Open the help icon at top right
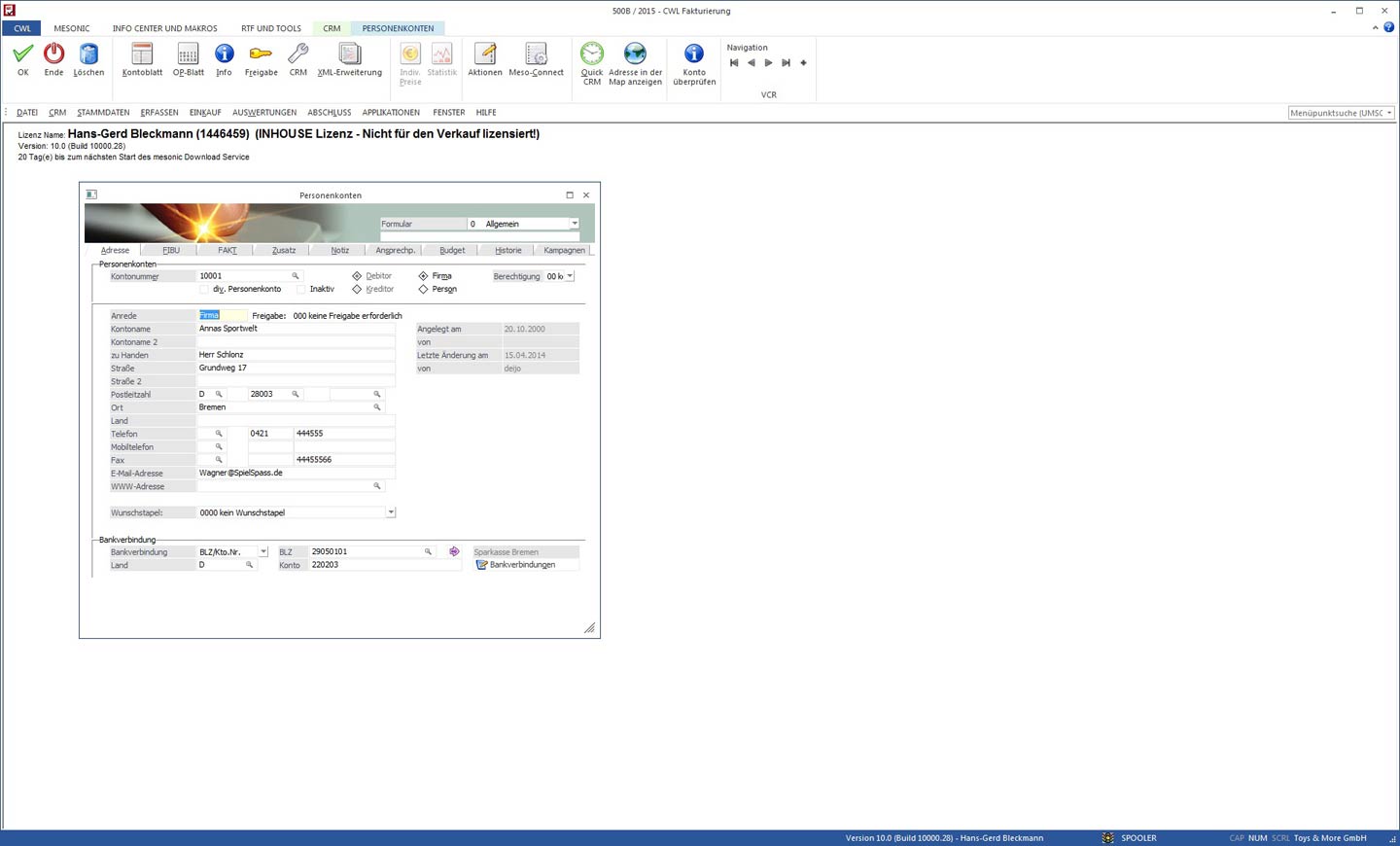This screenshot has width=1400, height=846. click(1389, 27)
